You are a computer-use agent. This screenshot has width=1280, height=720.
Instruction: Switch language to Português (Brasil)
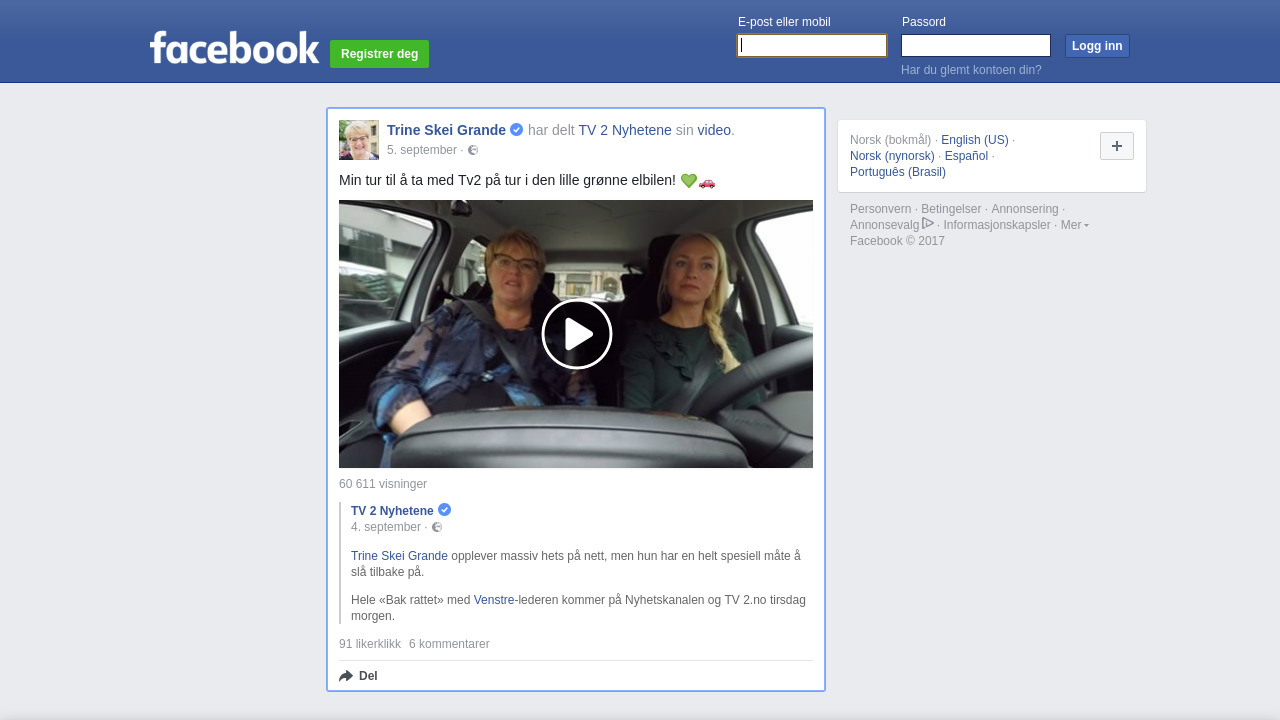pyautogui.click(x=898, y=172)
